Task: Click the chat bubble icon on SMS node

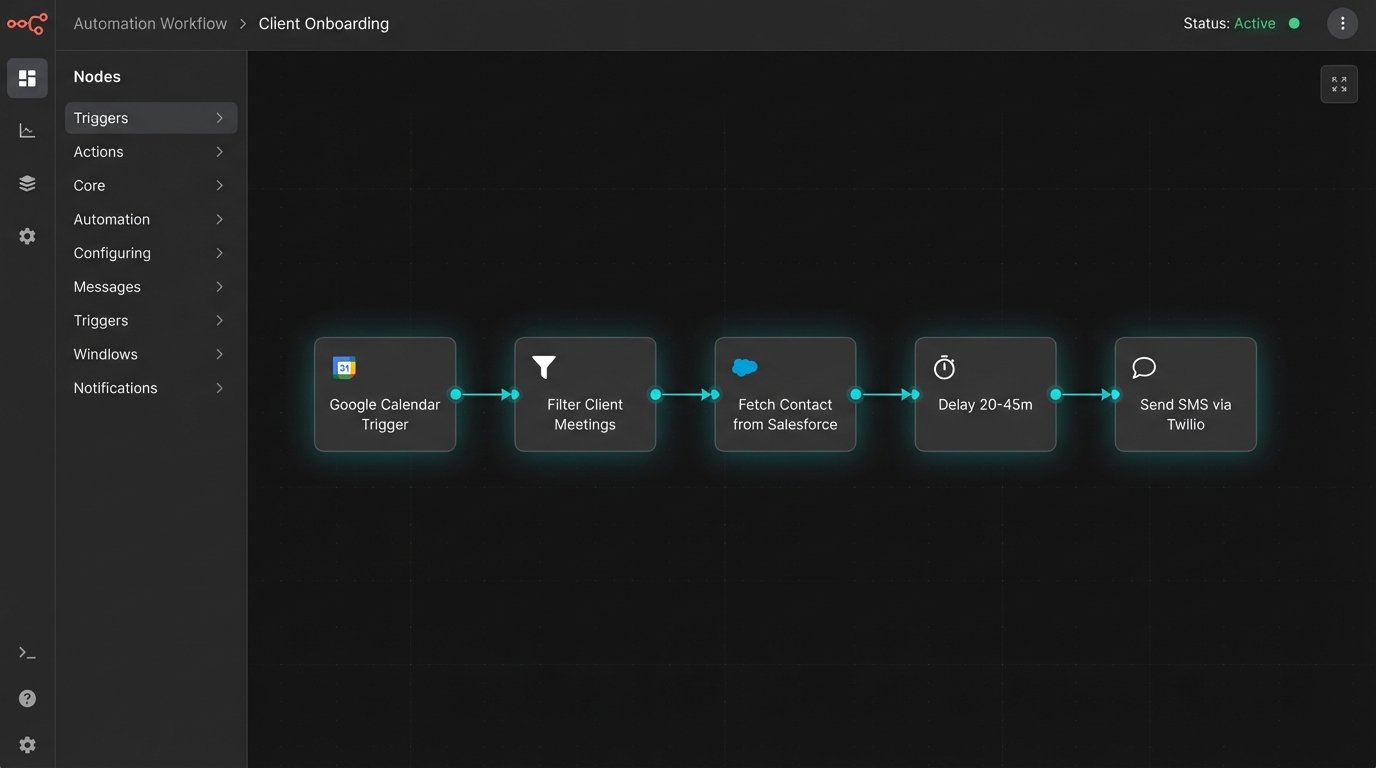Action: (1144, 368)
